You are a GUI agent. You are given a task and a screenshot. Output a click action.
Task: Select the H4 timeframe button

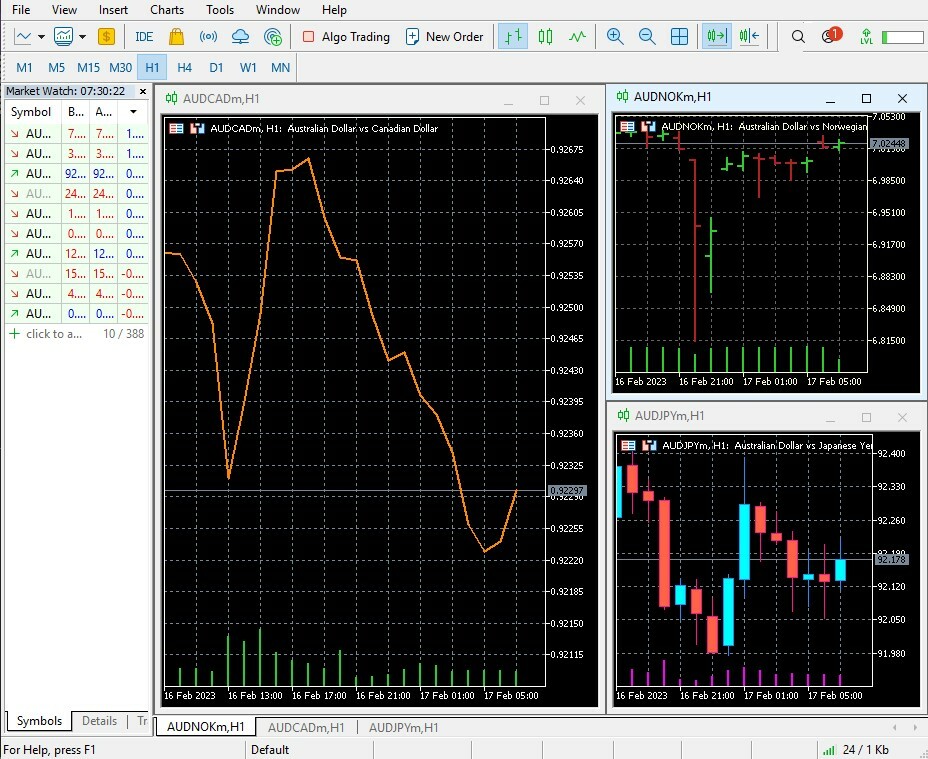184,68
